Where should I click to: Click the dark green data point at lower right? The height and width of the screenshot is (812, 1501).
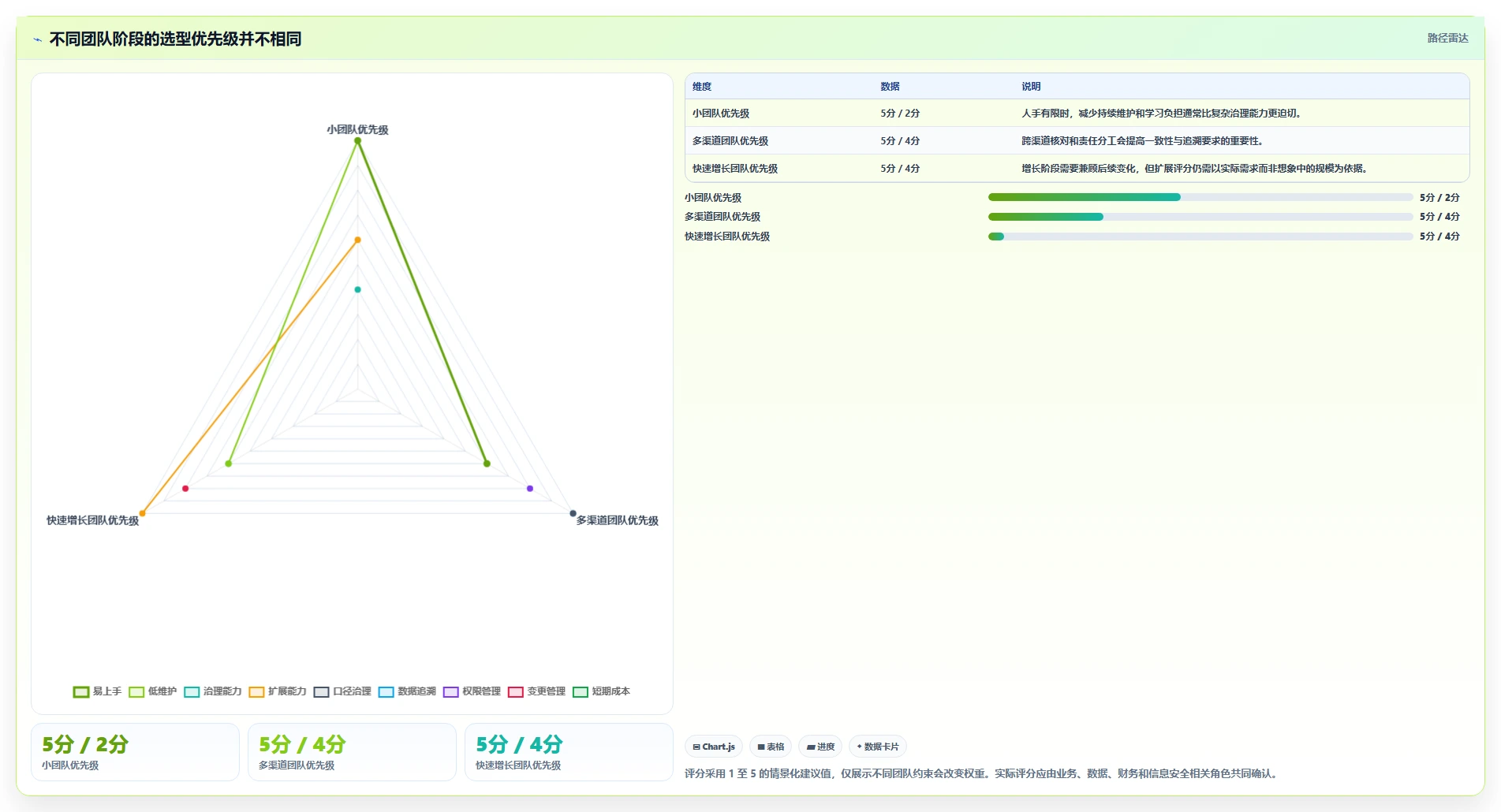point(487,464)
